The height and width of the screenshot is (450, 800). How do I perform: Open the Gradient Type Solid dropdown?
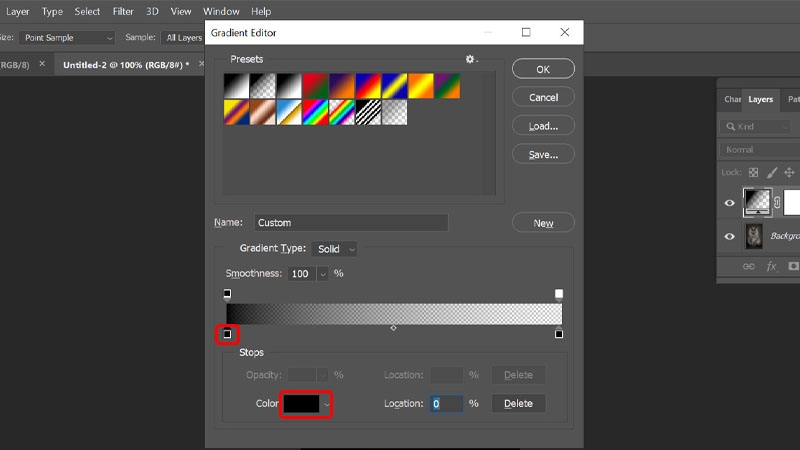pos(334,249)
